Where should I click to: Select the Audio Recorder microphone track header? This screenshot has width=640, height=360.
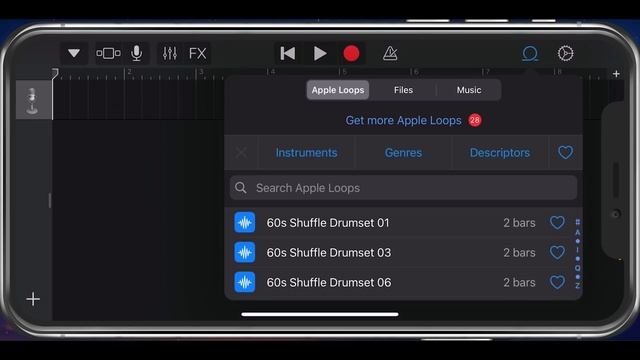(34, 100)
